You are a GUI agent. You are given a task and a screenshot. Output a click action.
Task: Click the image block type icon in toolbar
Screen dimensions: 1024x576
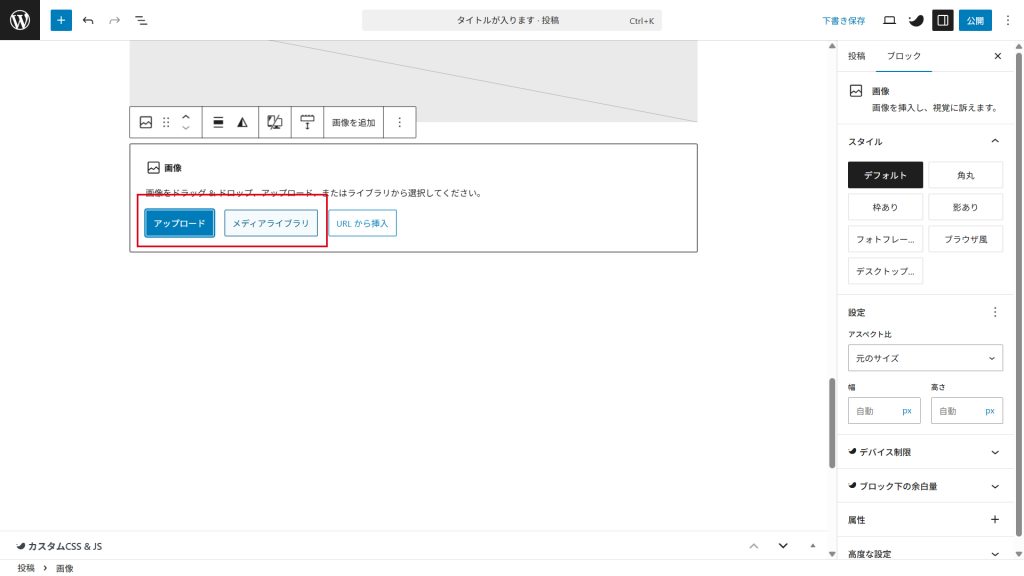pyautogui.click(x=146, y=122)
